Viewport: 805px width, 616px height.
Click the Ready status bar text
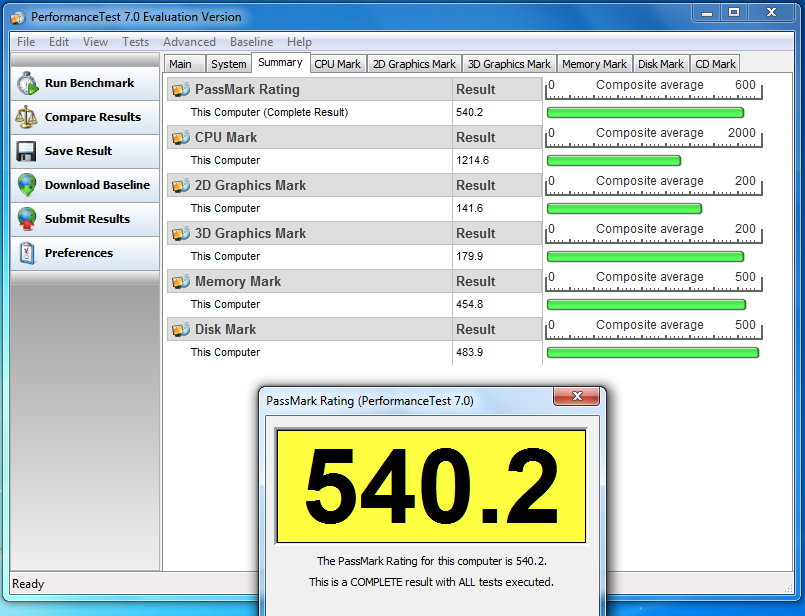pos(28,584)
